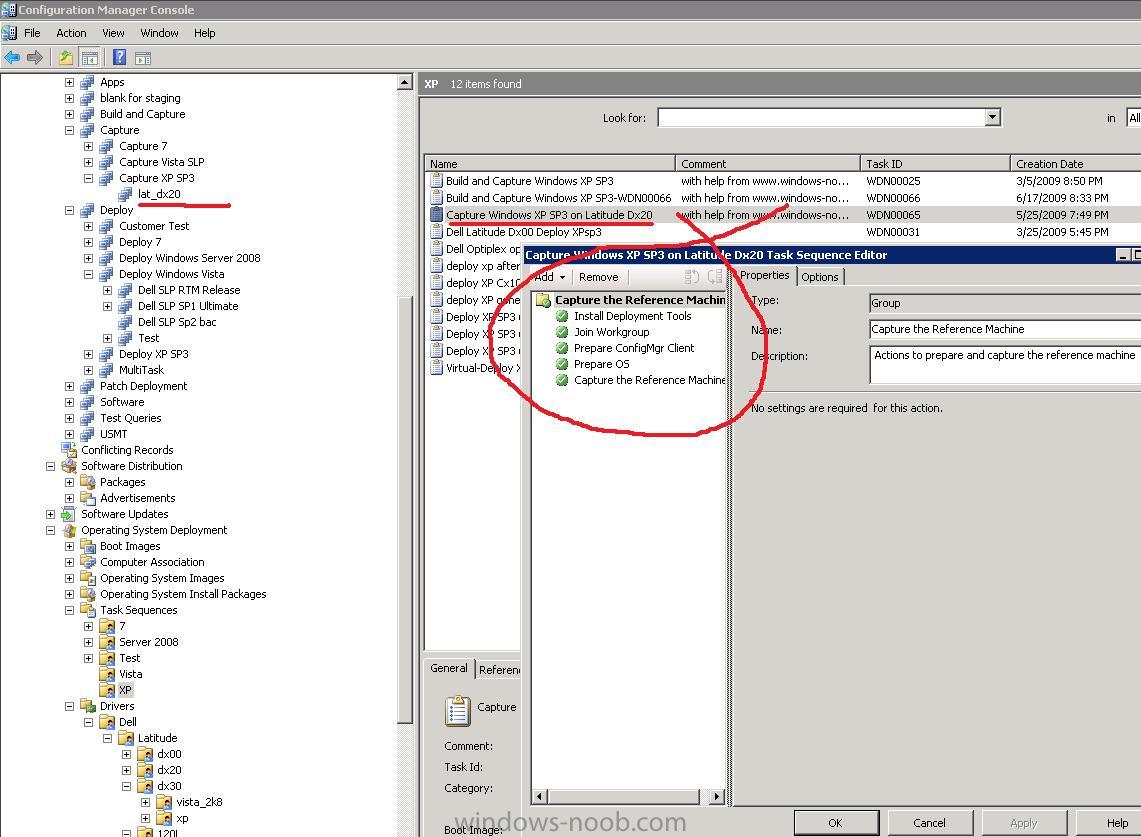Click the step list horizontal scroll right arrow
The width and height of the screenshot is (1141, 837).
pyautogui.click(x=717, y=796)
